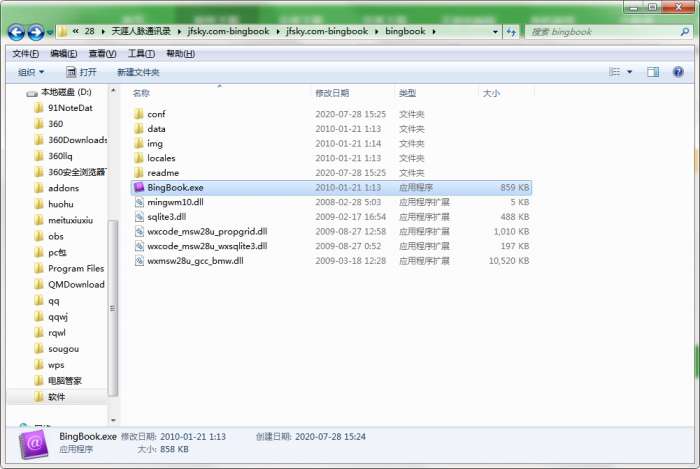The height and width of the screenshot is (469, 700).
Task: Open the 工具(T) menu
Action: coord(141,54)
